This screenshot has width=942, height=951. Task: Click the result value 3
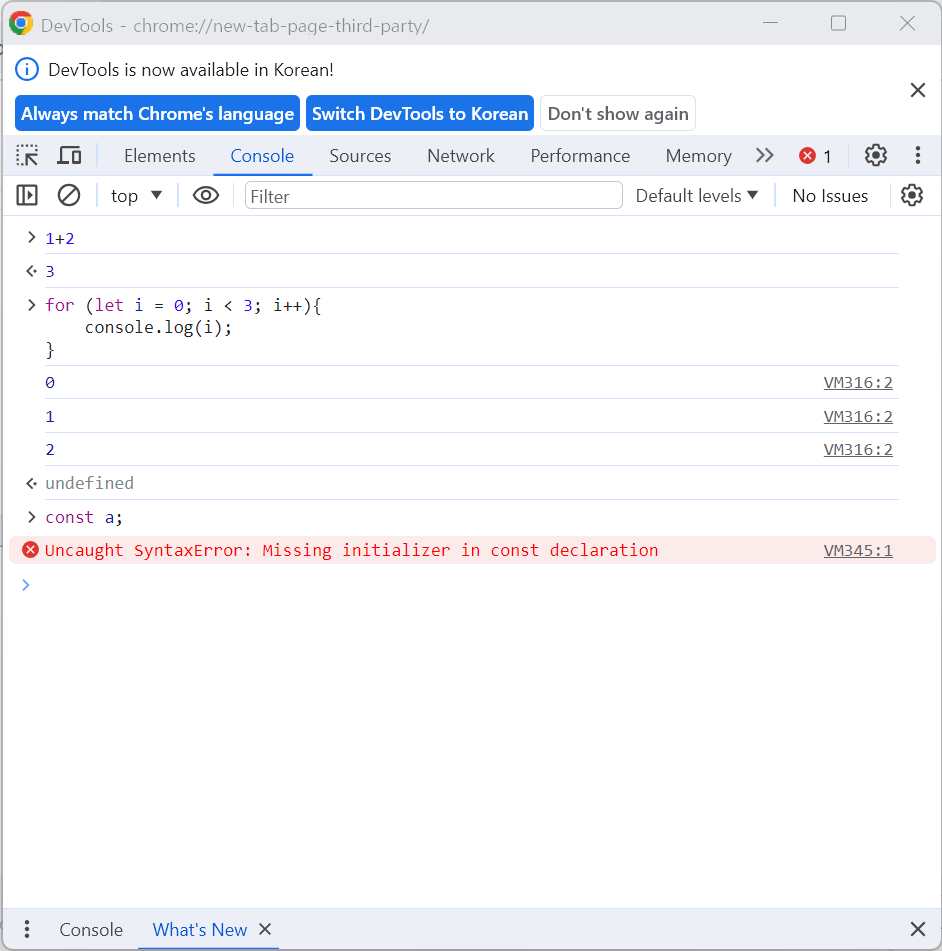point(50,272)
